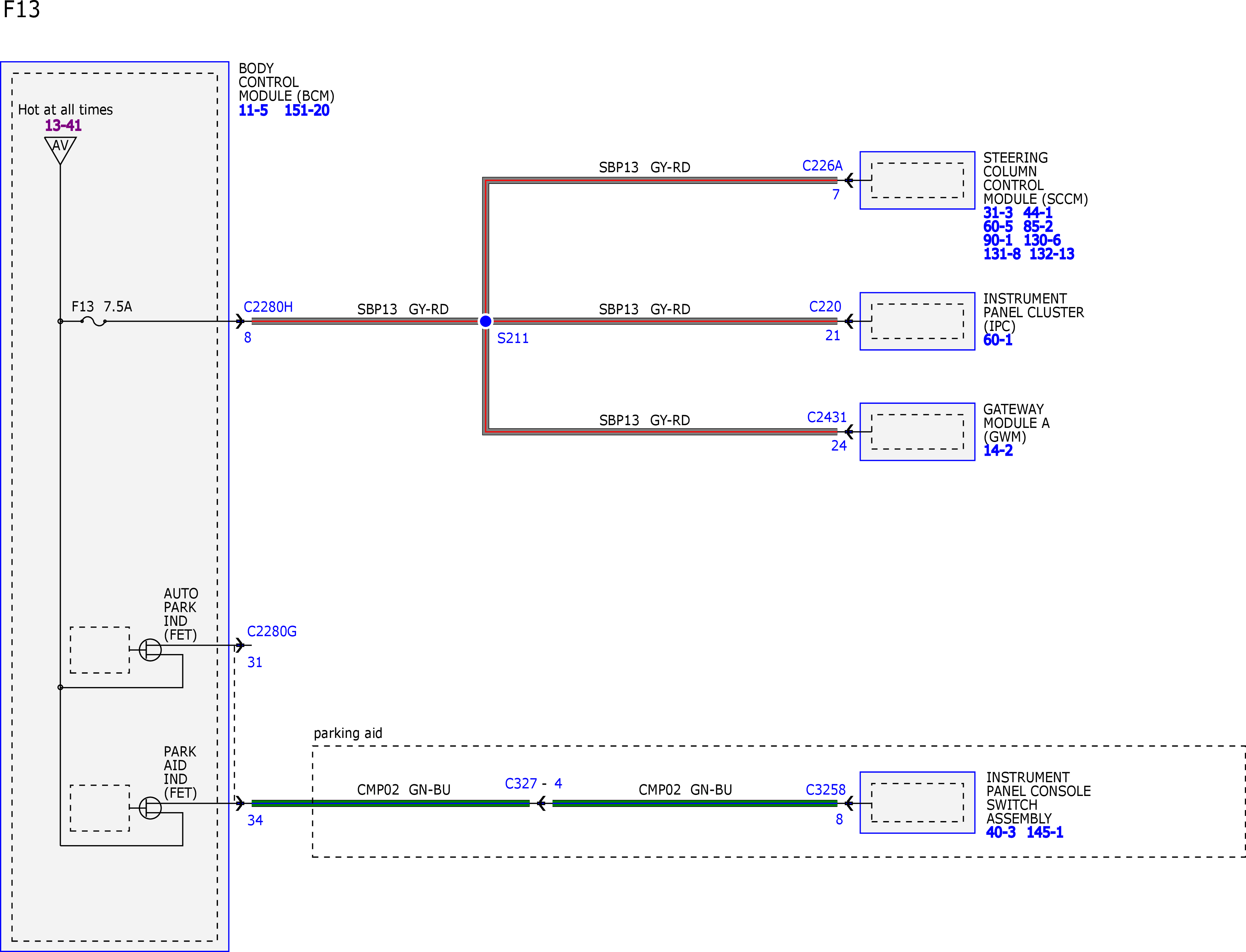Open SCCM reference page 130-6
The height and width of the screenshot is (952, 1246).
[x=1042, y=240]
